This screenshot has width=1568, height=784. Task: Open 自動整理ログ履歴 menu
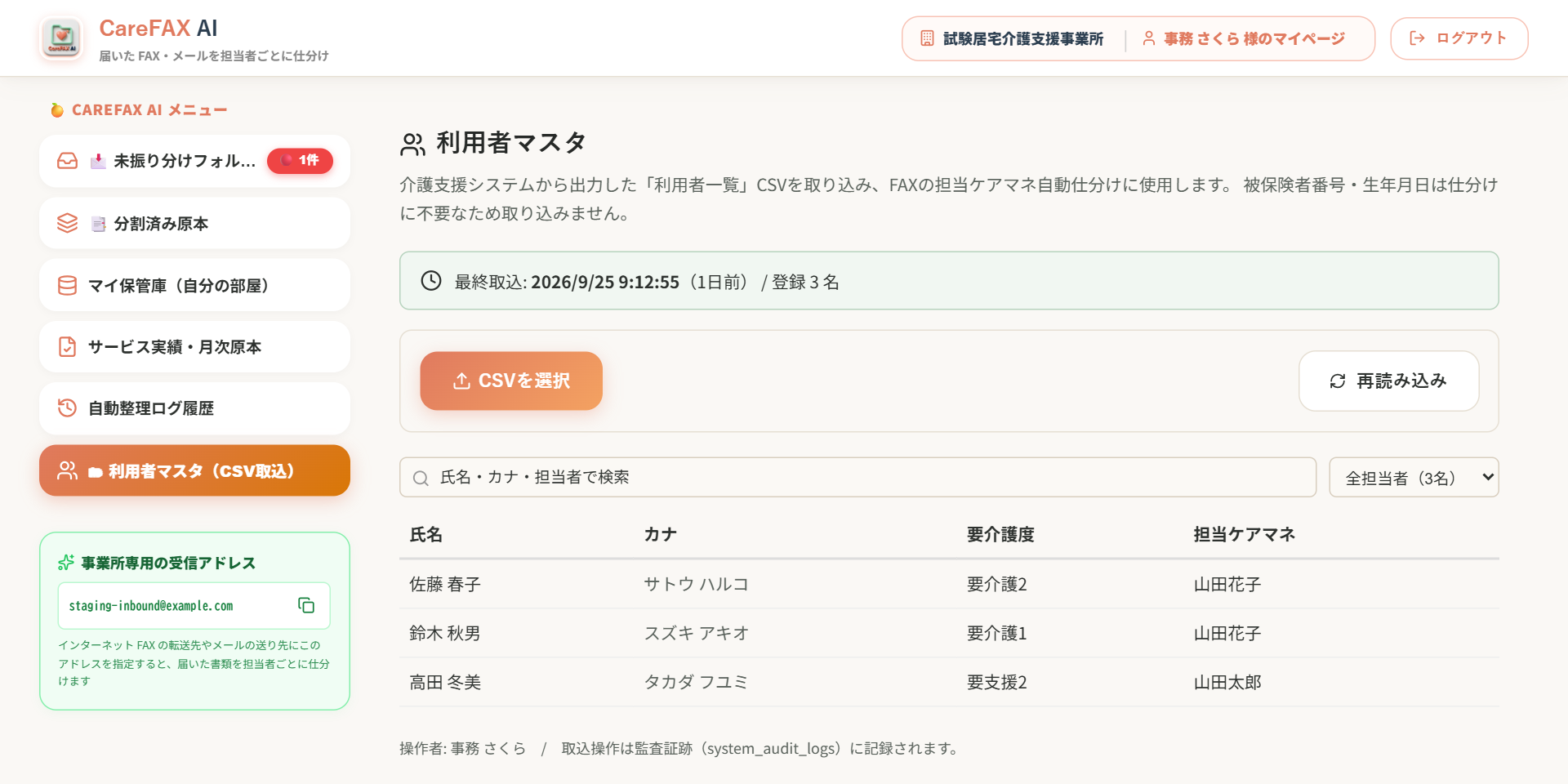point(194,408)
